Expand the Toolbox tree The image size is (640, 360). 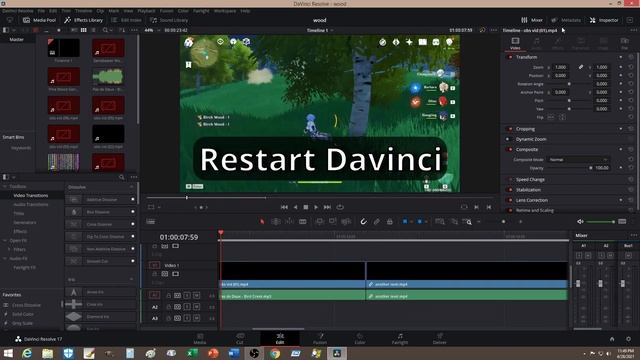pos(5,187)
